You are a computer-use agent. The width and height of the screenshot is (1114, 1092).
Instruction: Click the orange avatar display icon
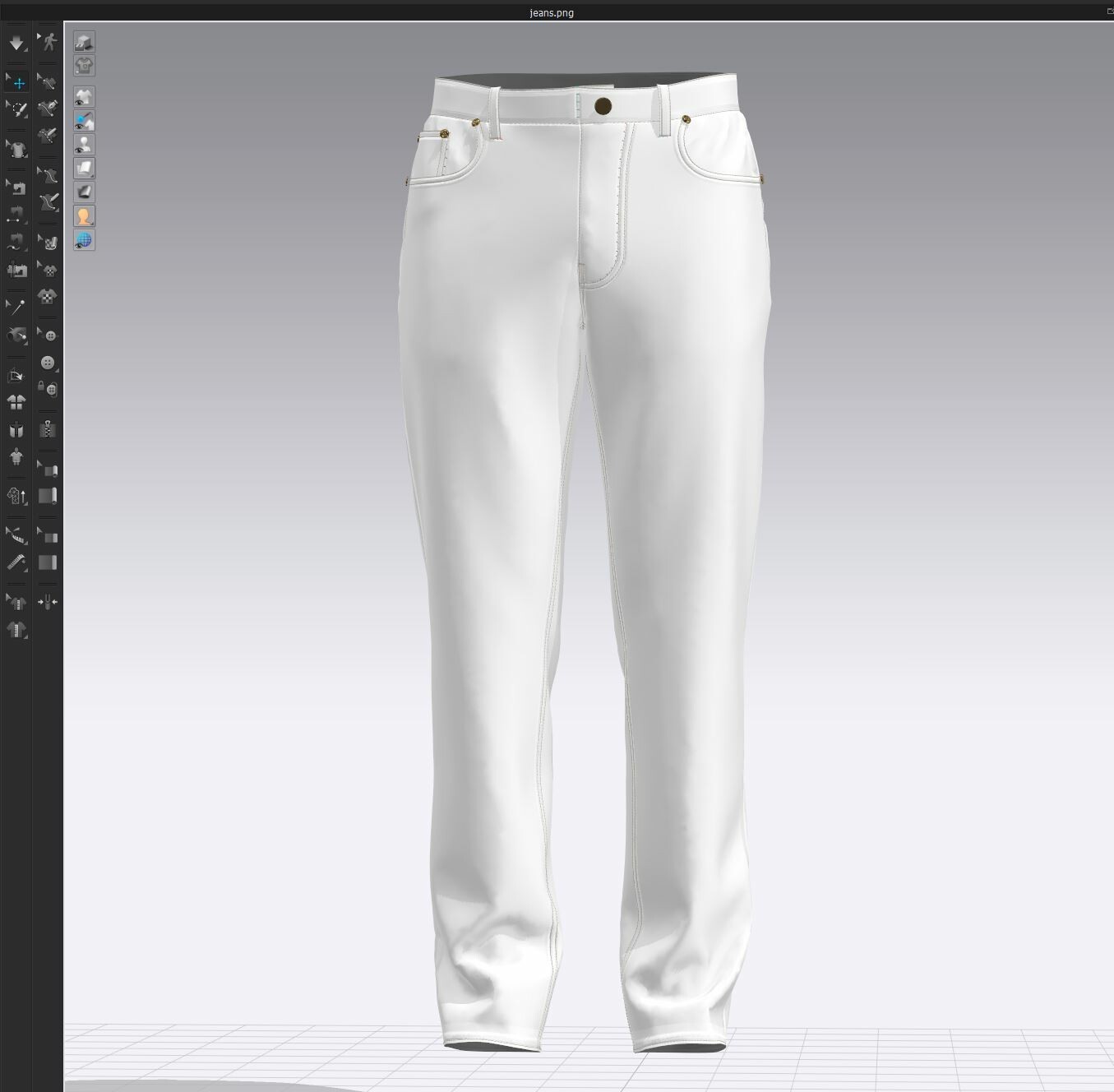(x=84, y=215)
